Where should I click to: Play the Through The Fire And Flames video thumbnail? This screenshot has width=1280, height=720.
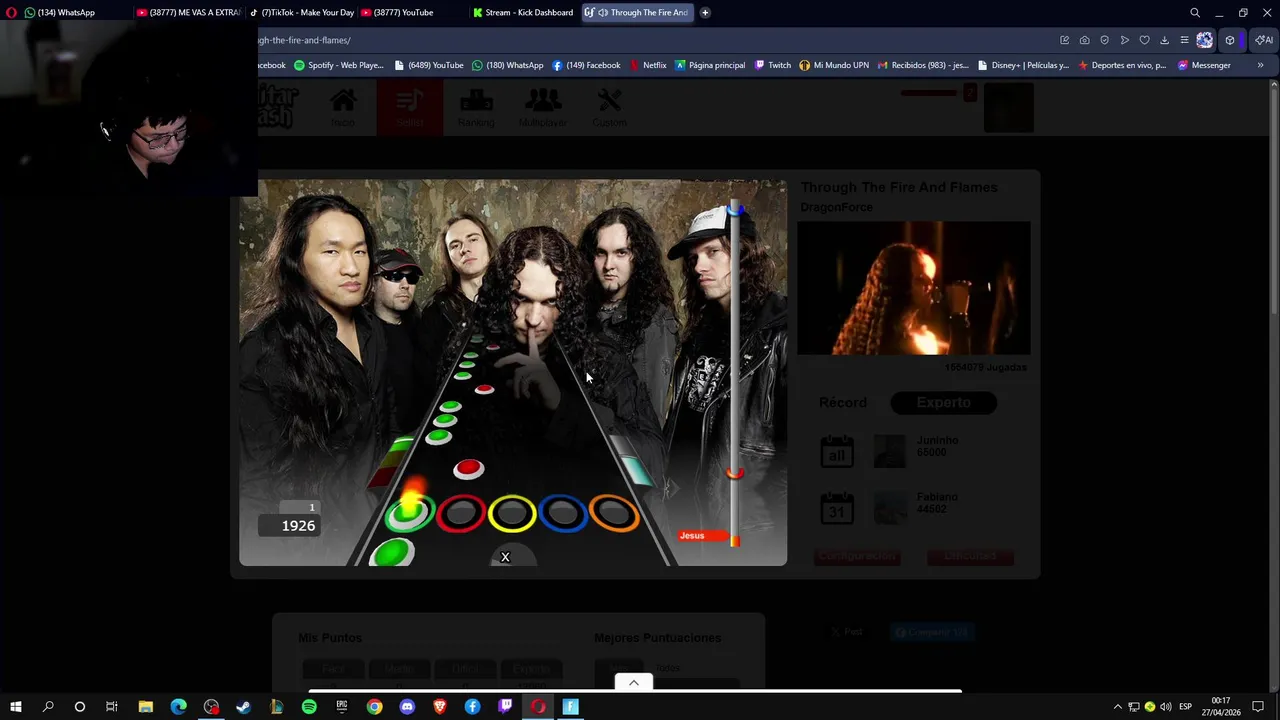click(x=913, y=288)
